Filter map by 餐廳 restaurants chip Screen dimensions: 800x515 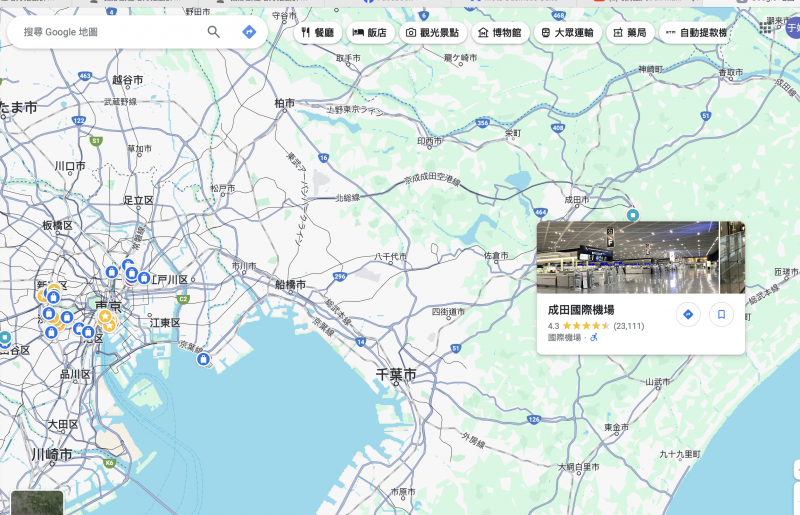click(318, 33)
